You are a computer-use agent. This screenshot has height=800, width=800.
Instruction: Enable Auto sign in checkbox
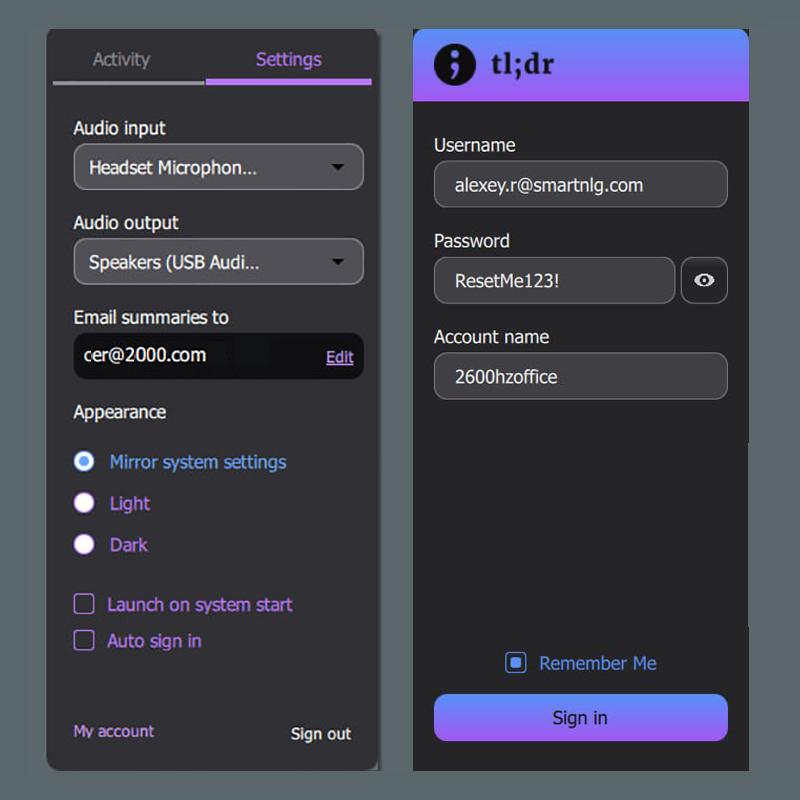click(85, 641)
